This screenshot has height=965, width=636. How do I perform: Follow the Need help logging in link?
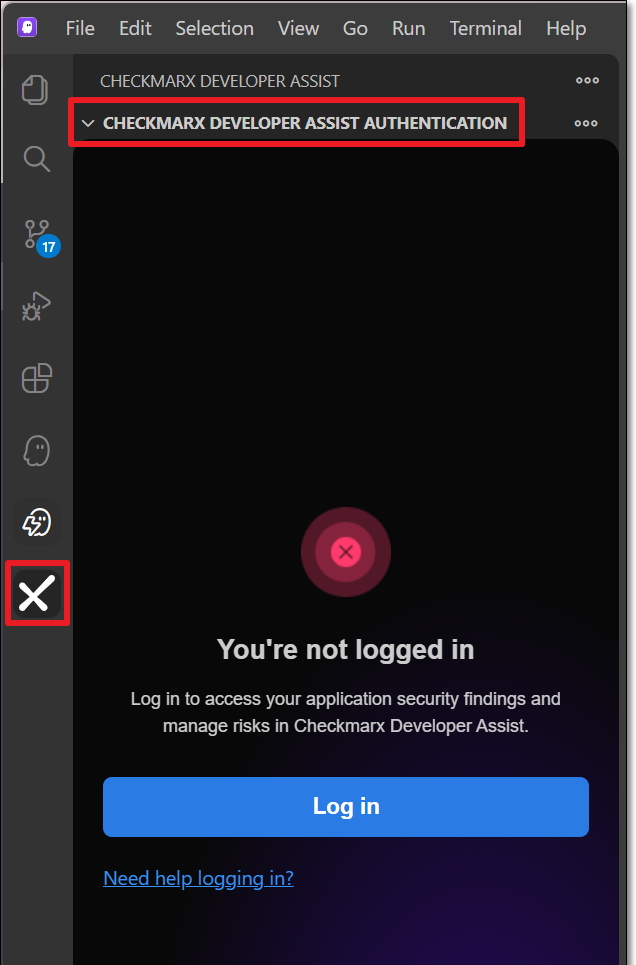[198, 878]
